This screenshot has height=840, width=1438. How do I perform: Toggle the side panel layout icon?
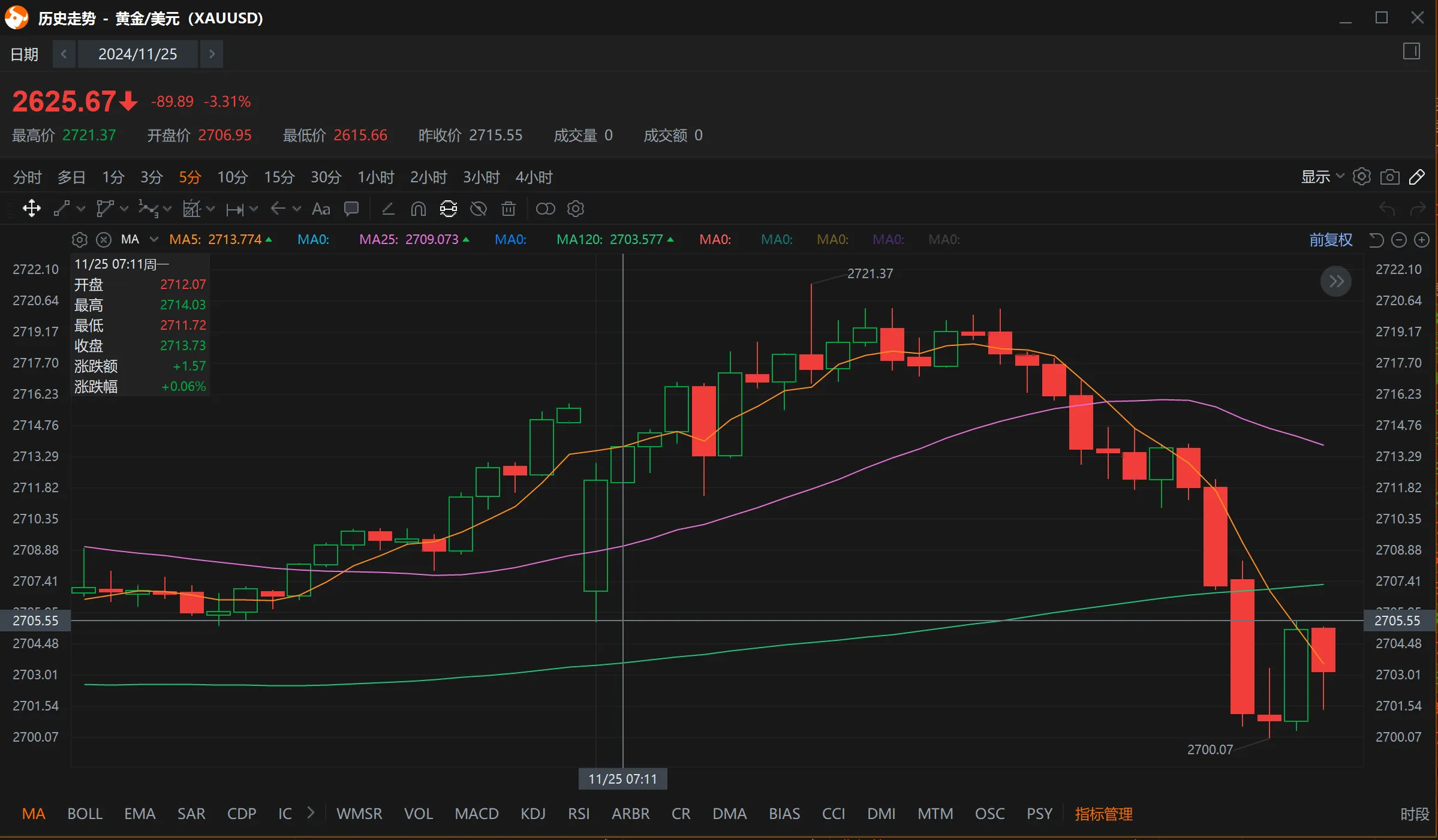(1412, 52)
